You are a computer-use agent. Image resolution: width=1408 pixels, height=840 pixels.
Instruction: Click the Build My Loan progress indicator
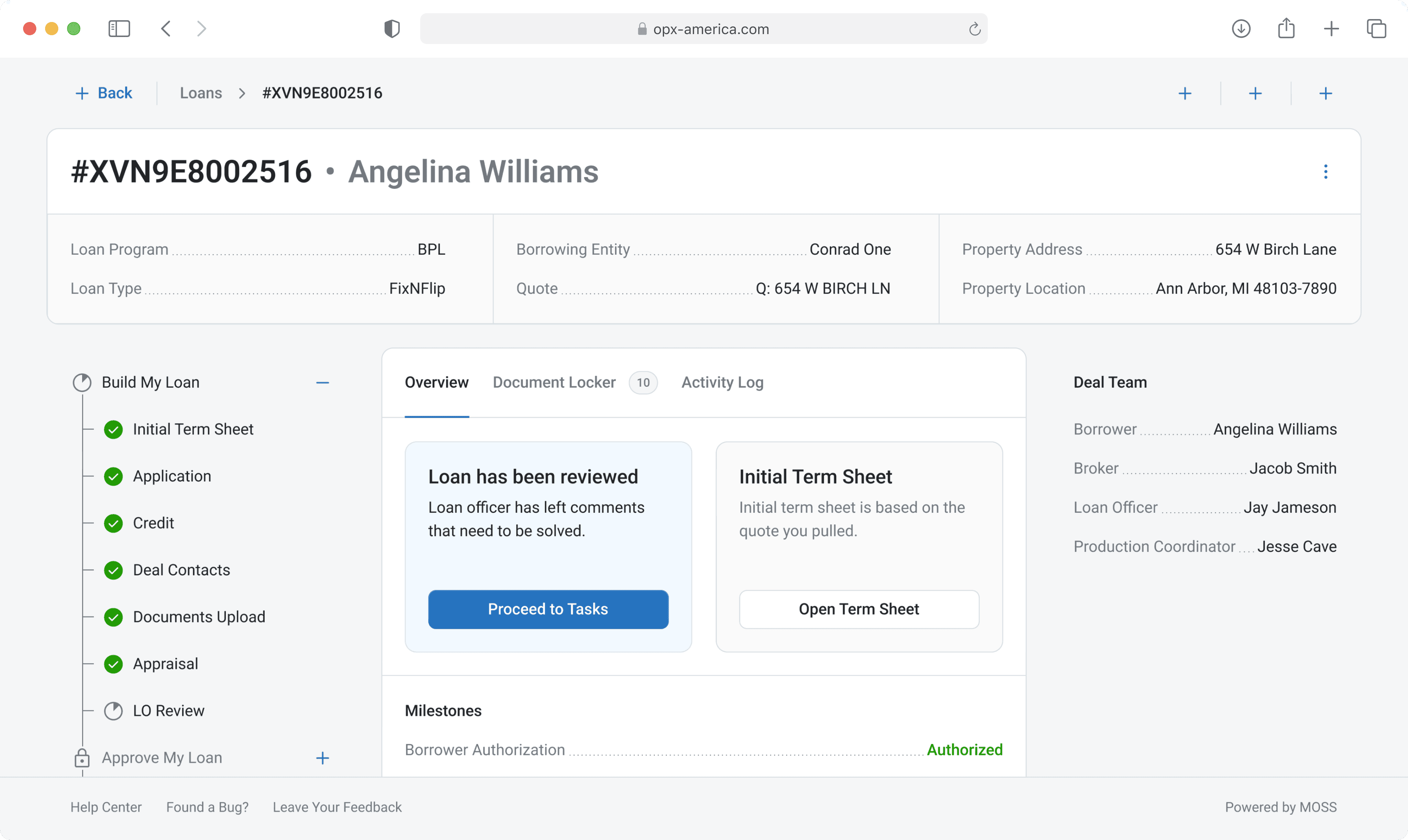82,383
